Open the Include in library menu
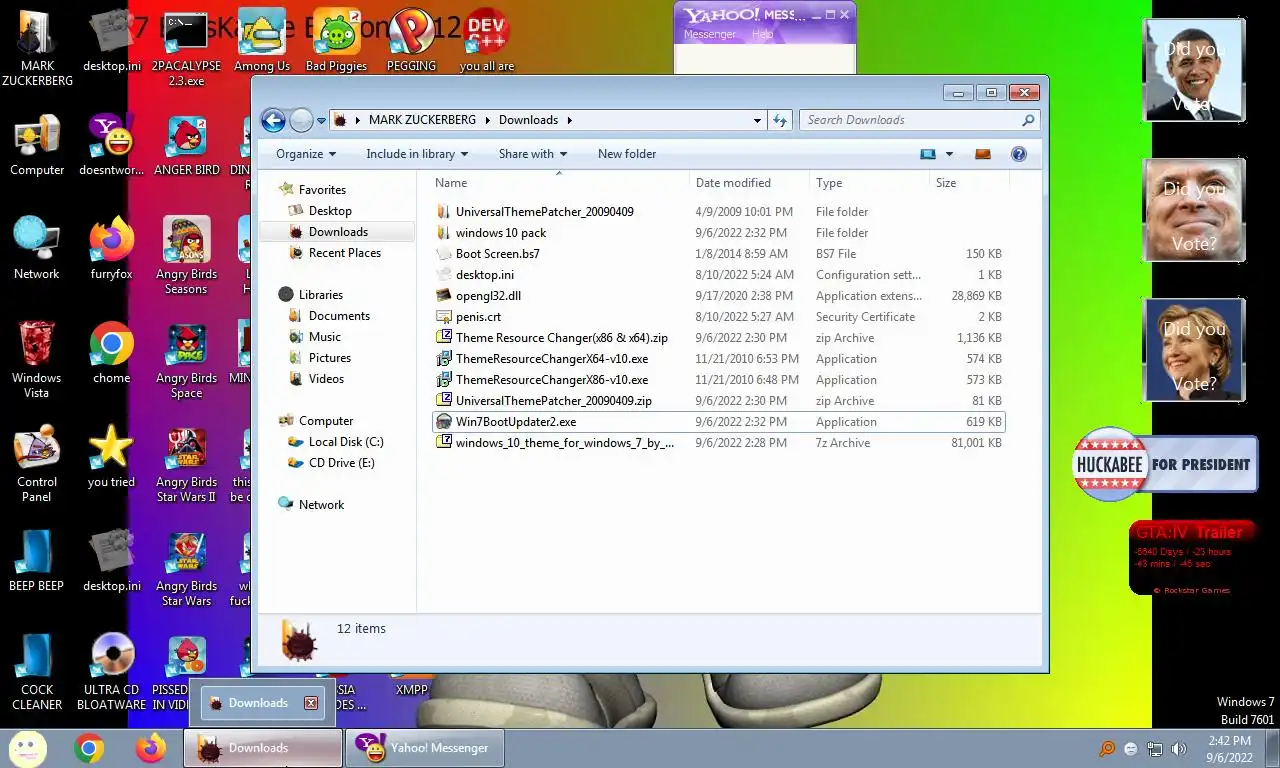The height and width of the screenshot is (768, 1280). coord(418,154)
